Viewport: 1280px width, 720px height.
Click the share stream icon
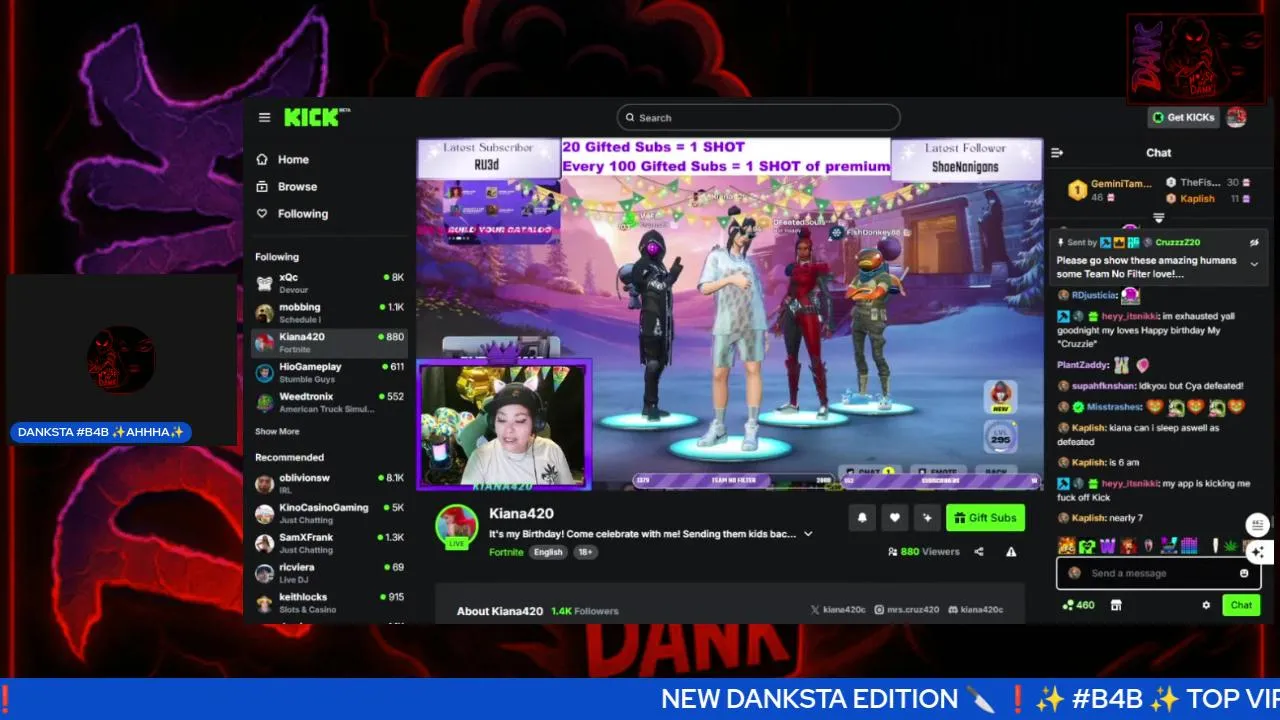979,552
